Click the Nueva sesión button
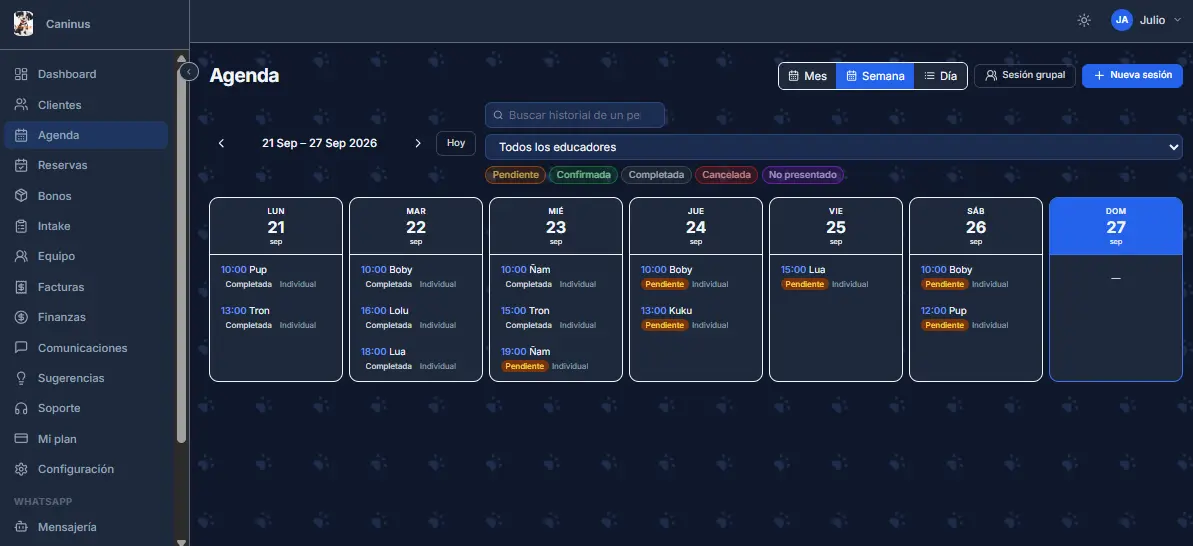 [x=1132, y=75]
